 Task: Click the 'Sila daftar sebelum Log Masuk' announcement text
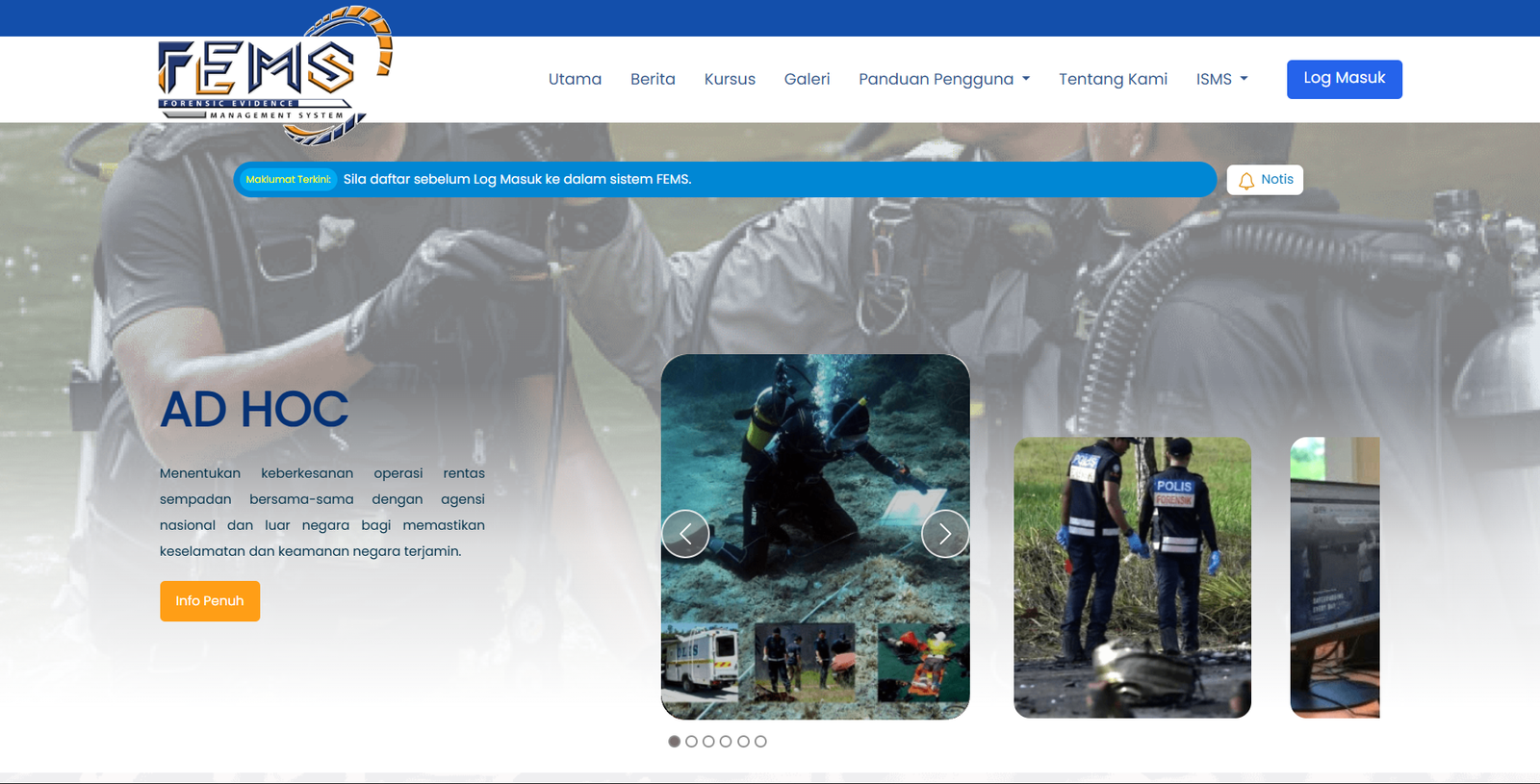point(517,180)
